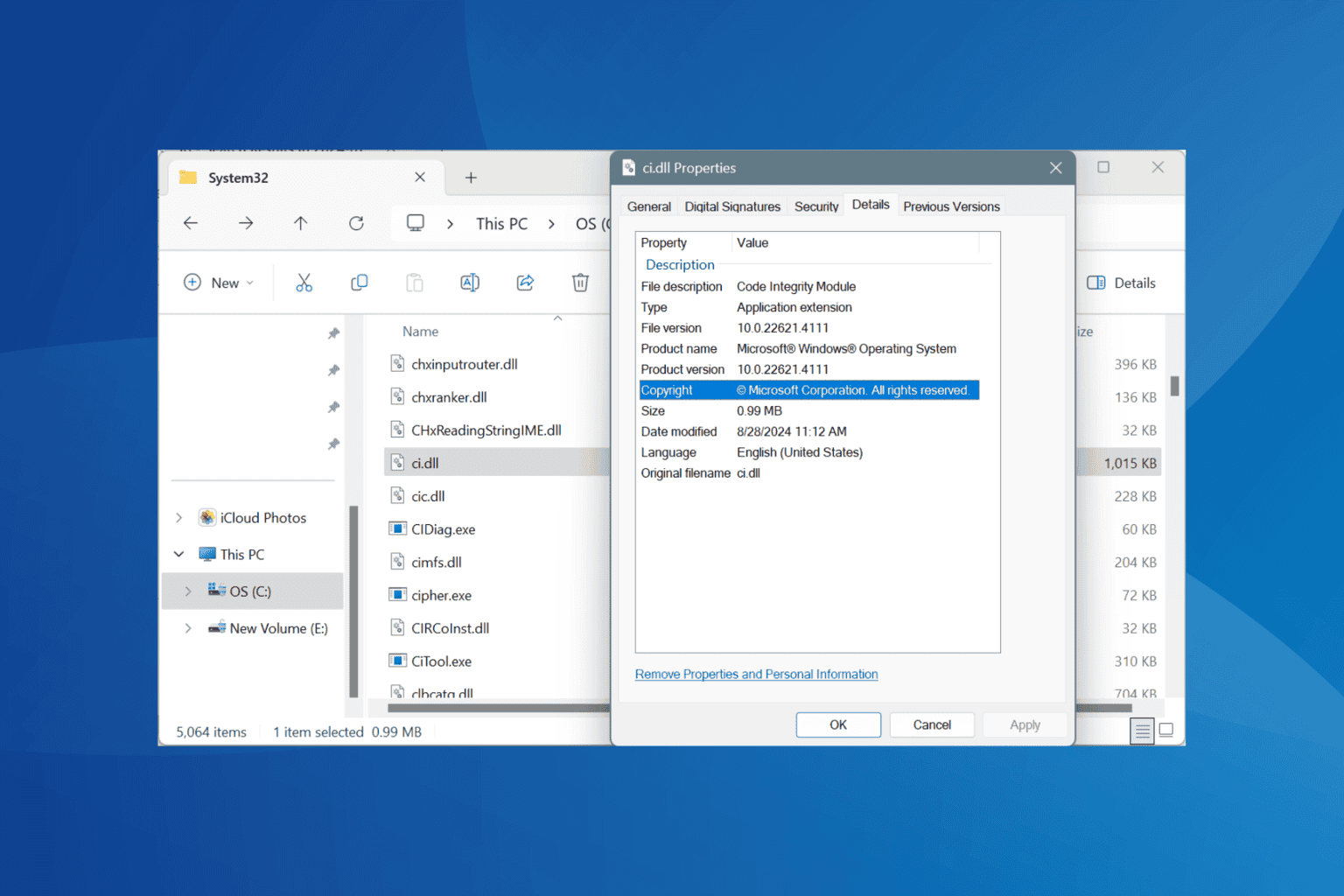Go up one folder level
1344x896 pixels.
[x=300, y=223]
